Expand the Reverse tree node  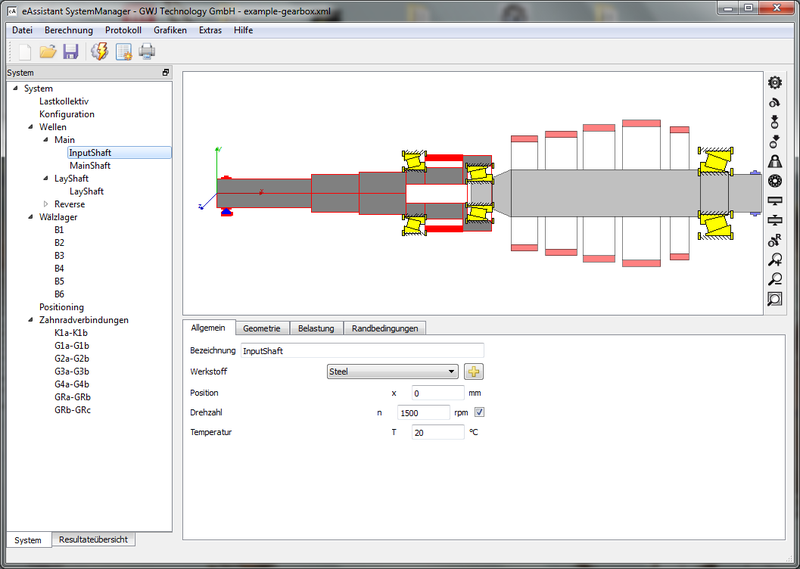[x=45, y=204]
